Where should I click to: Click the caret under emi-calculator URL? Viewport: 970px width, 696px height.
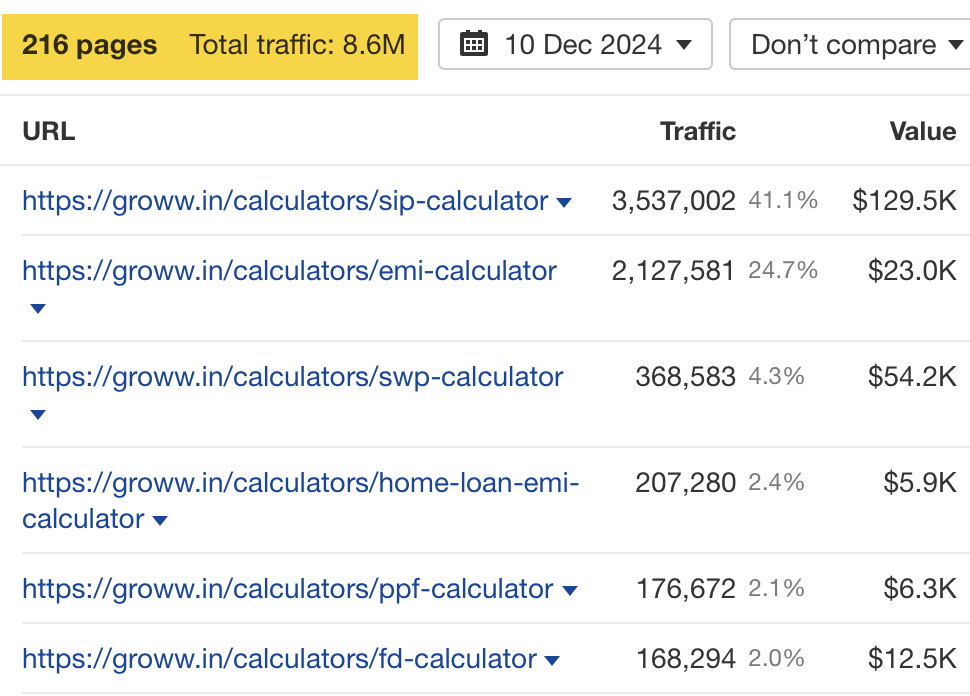pyautogui.click(x=37, y=309)
